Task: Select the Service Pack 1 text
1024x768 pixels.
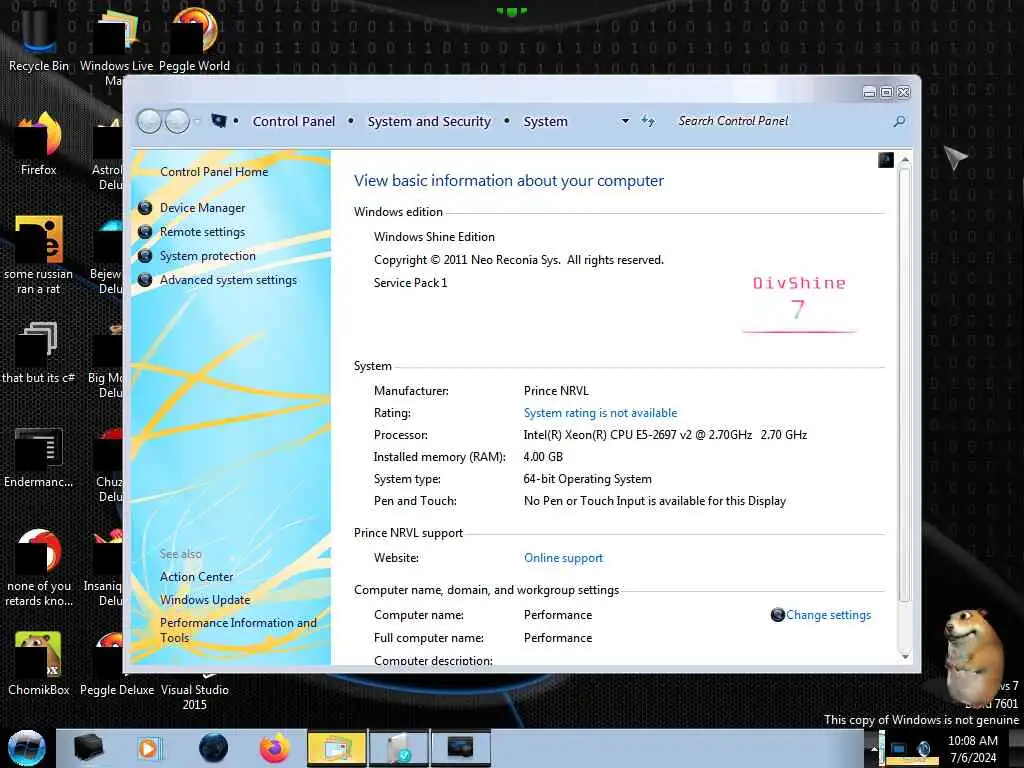Action: pyautogui.click(x=410, y=283)
